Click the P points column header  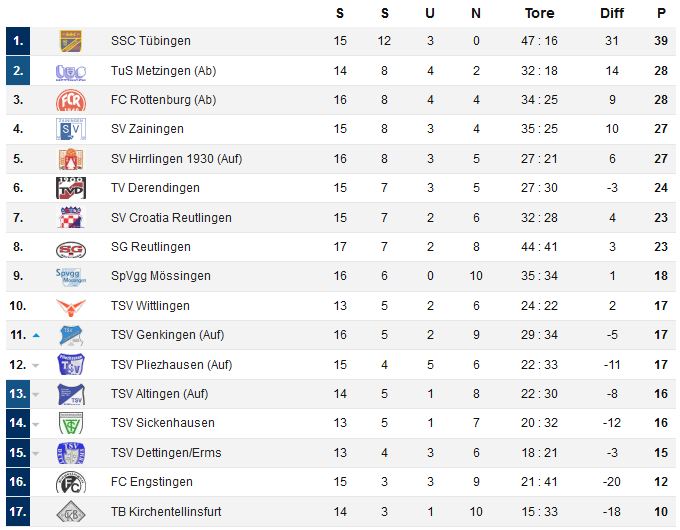(660, 13)
